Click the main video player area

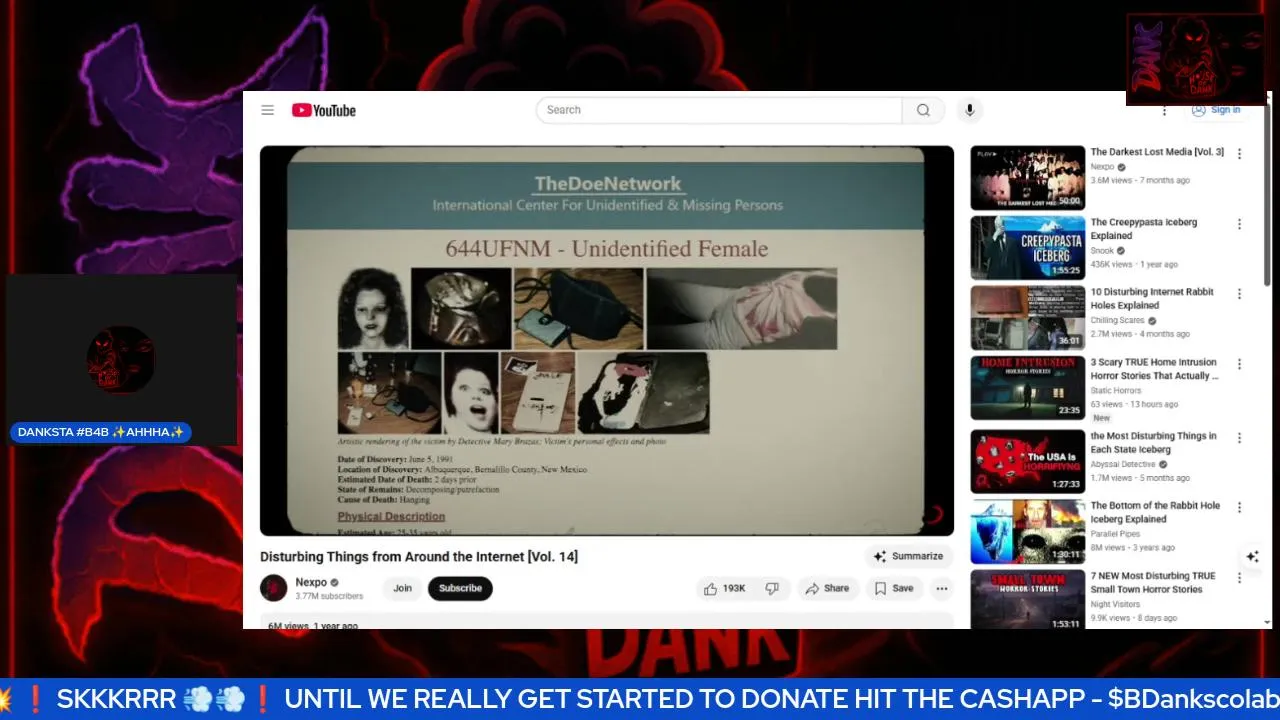607,340
